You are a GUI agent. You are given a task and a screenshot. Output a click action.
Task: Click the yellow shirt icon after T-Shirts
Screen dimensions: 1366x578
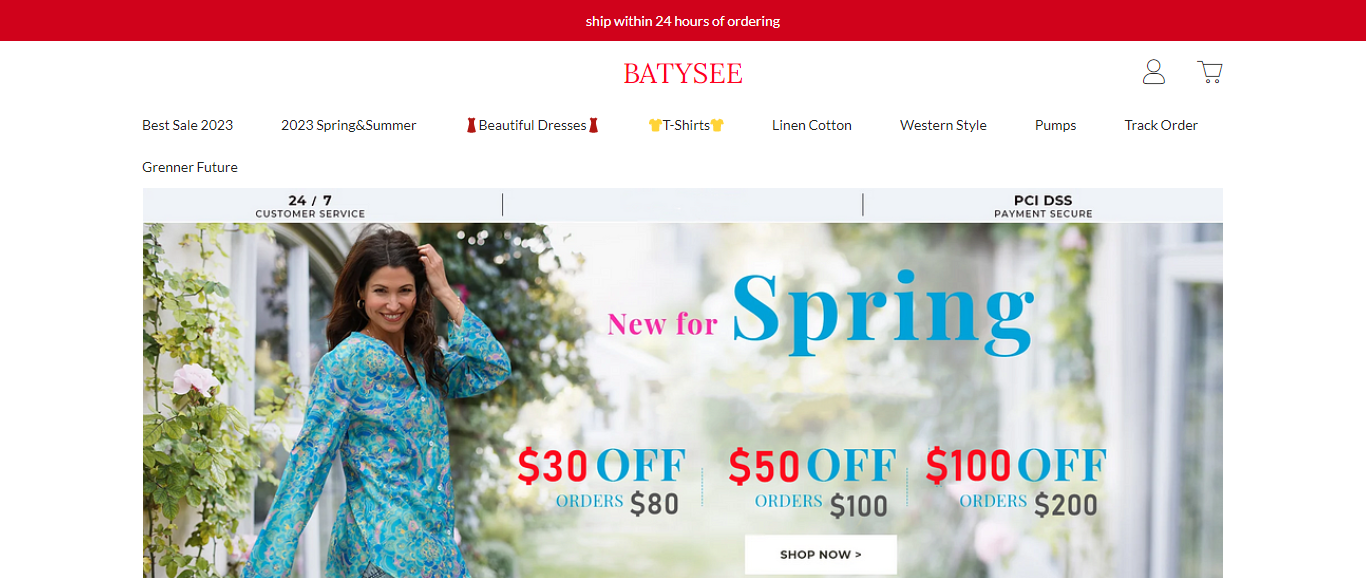tap(717, 125)
